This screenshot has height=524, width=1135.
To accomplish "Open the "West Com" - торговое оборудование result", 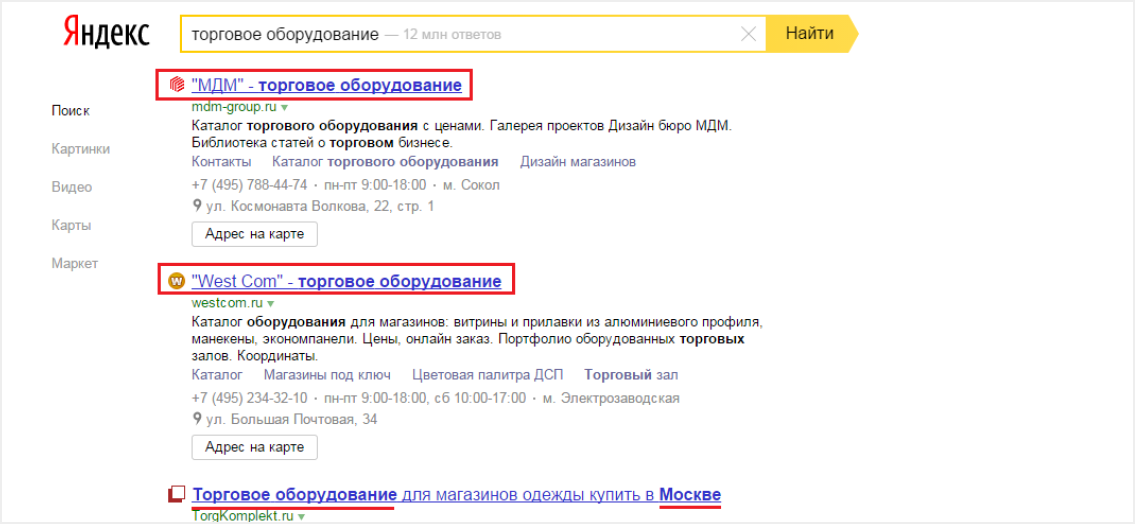I will pos(347,280).
